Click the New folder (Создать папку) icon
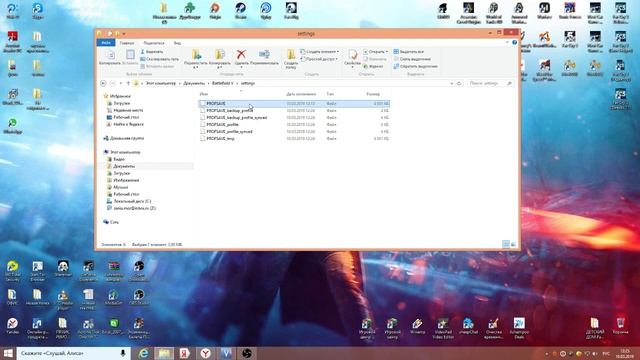The height and width of the screenshot is (360, 640). click(x=291, y=55)
